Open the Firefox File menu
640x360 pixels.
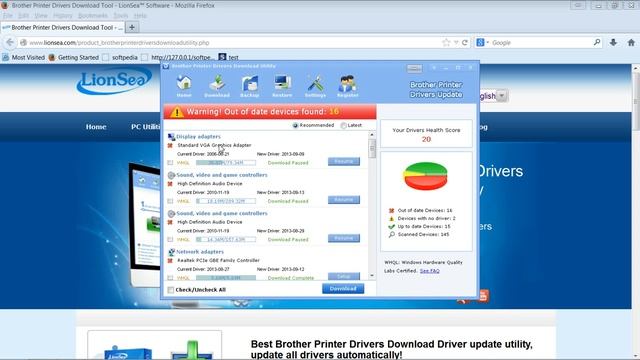click(x=8, y=16)
